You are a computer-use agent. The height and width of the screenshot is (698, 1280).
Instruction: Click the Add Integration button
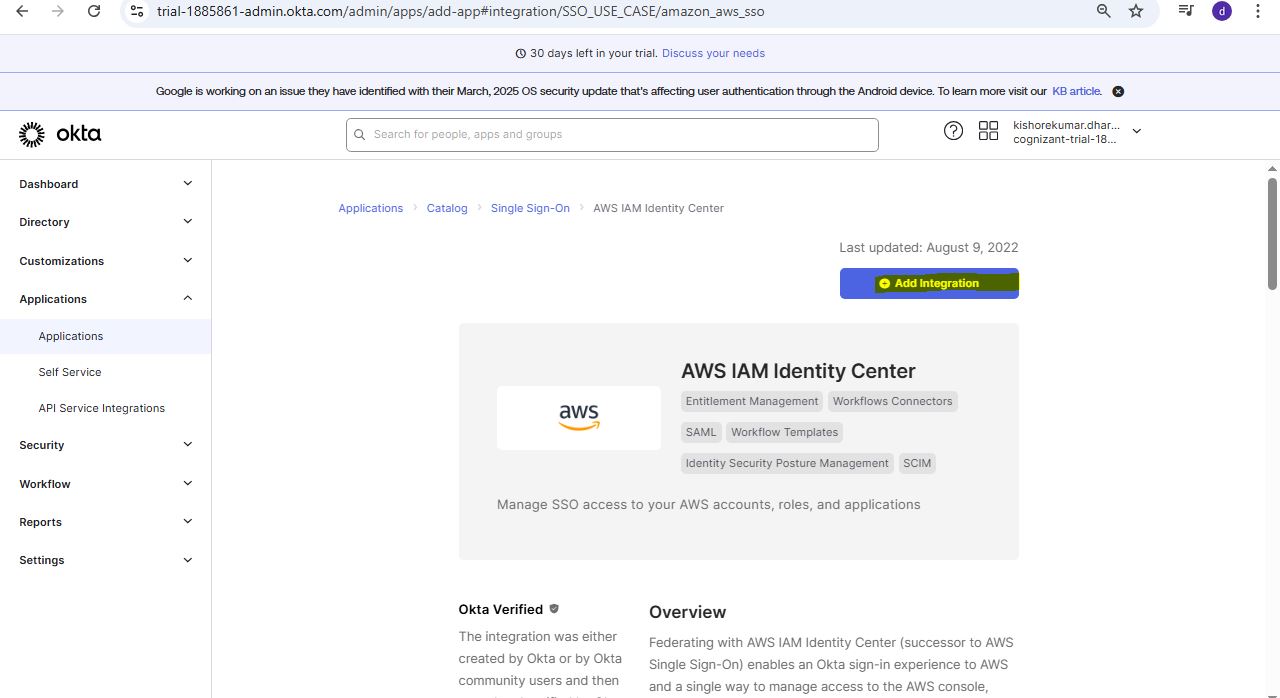pos(929,283)
